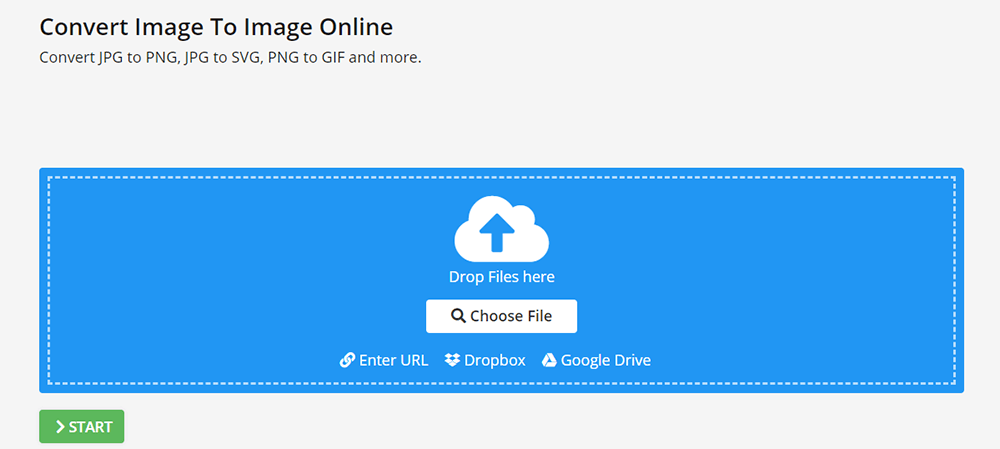Open the Enter URL option
The image size is (1000, 449).
point(393,360)
